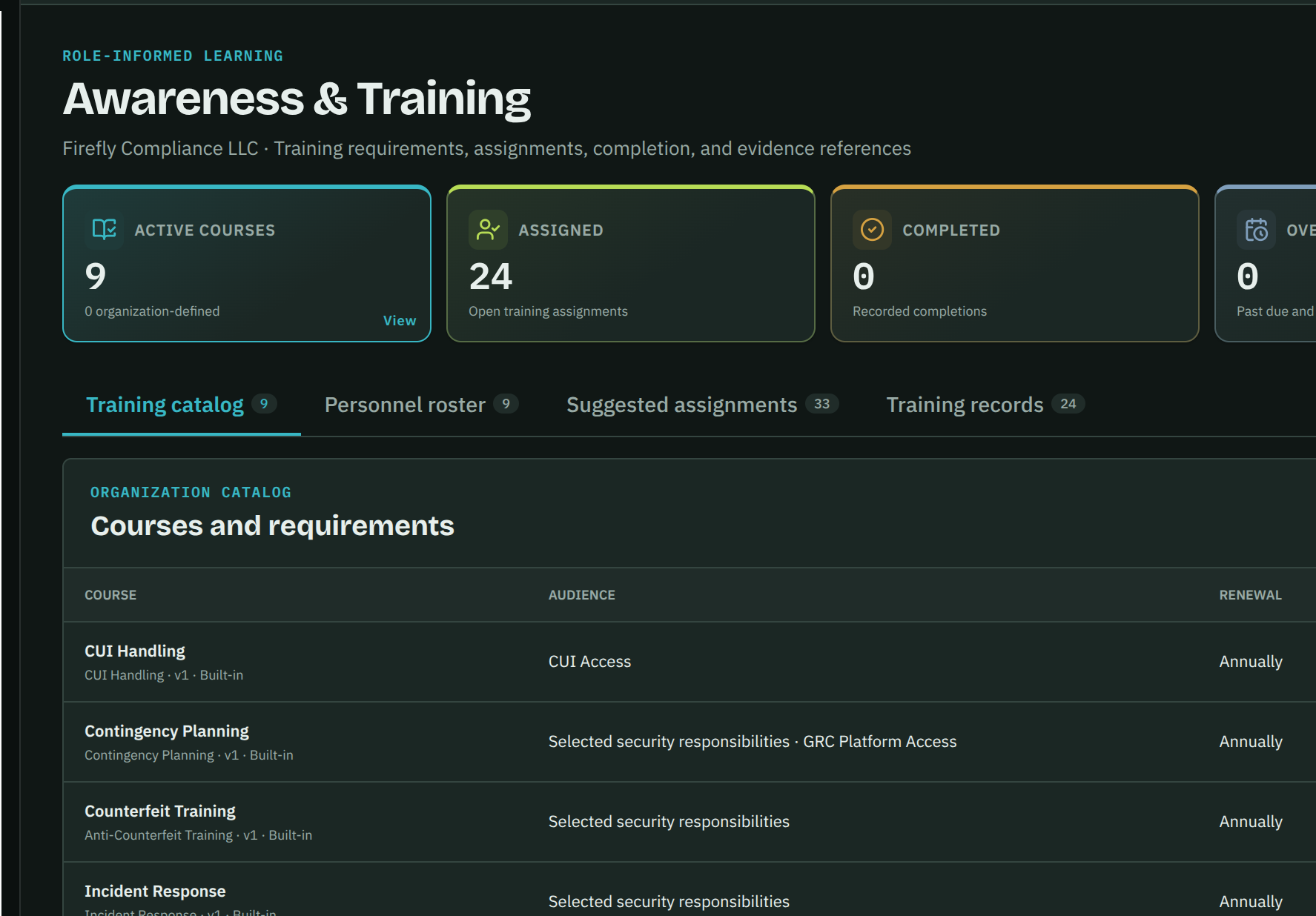Click Annually renewal for Contingency Planning
Screen dimensions: 1316x916
(1251, 742)
